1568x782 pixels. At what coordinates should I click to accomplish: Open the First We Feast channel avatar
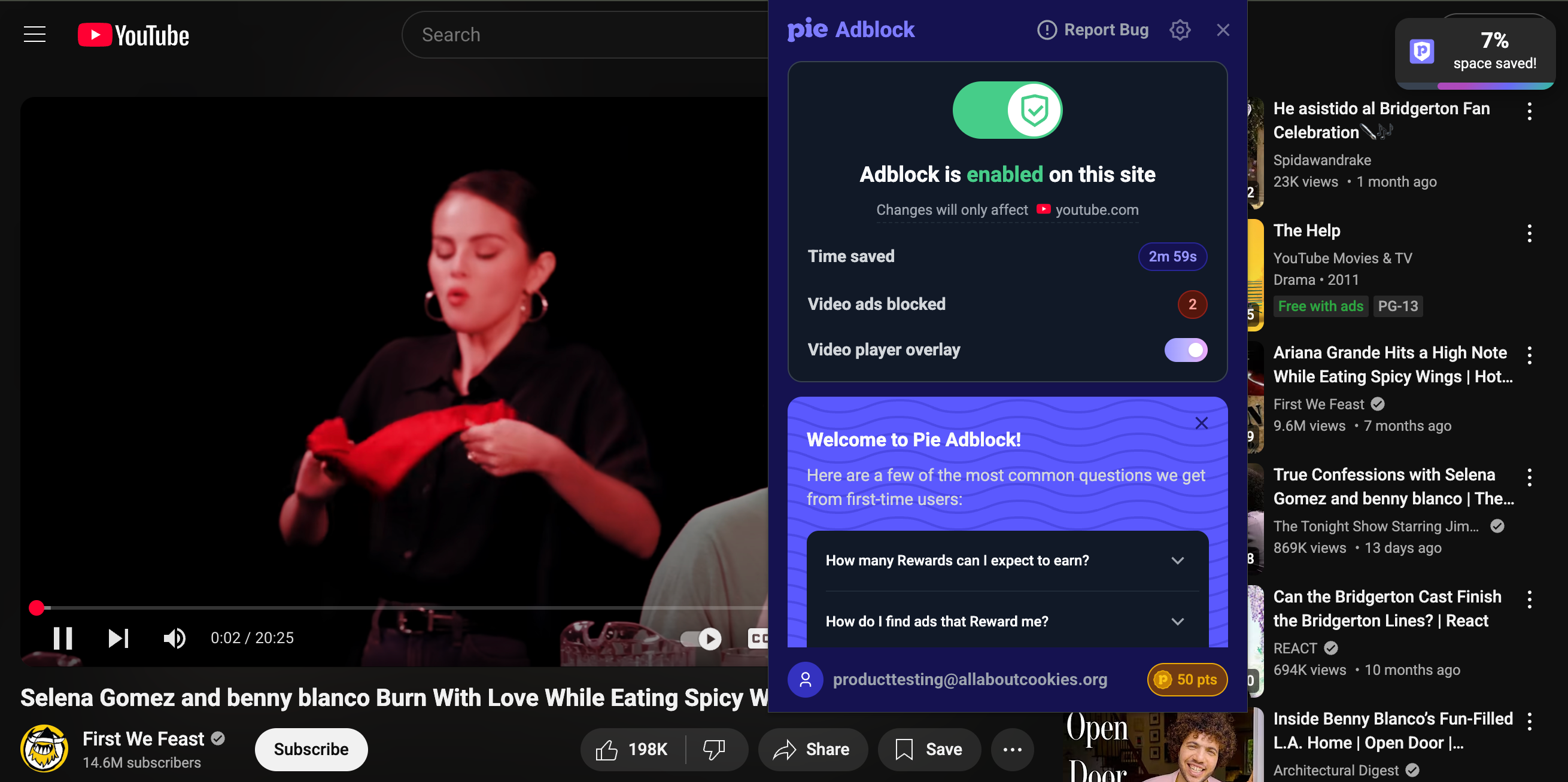(x=44, y=748)
